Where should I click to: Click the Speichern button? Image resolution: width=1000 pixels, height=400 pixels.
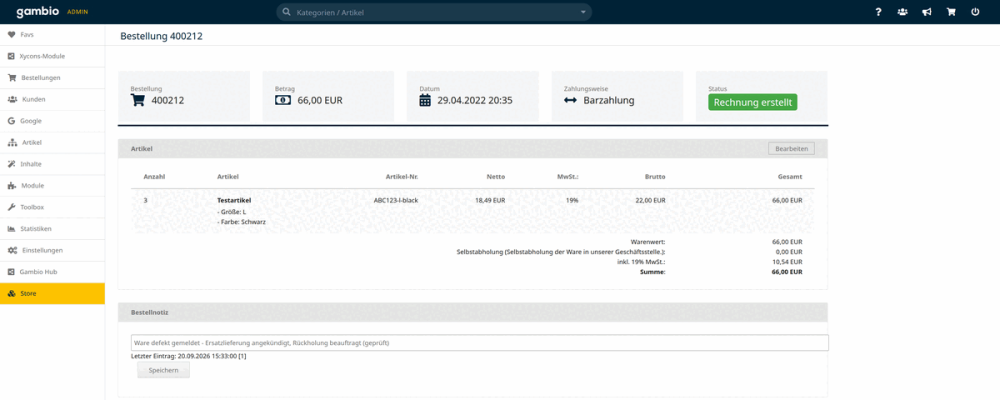click(x=163, y=370)
